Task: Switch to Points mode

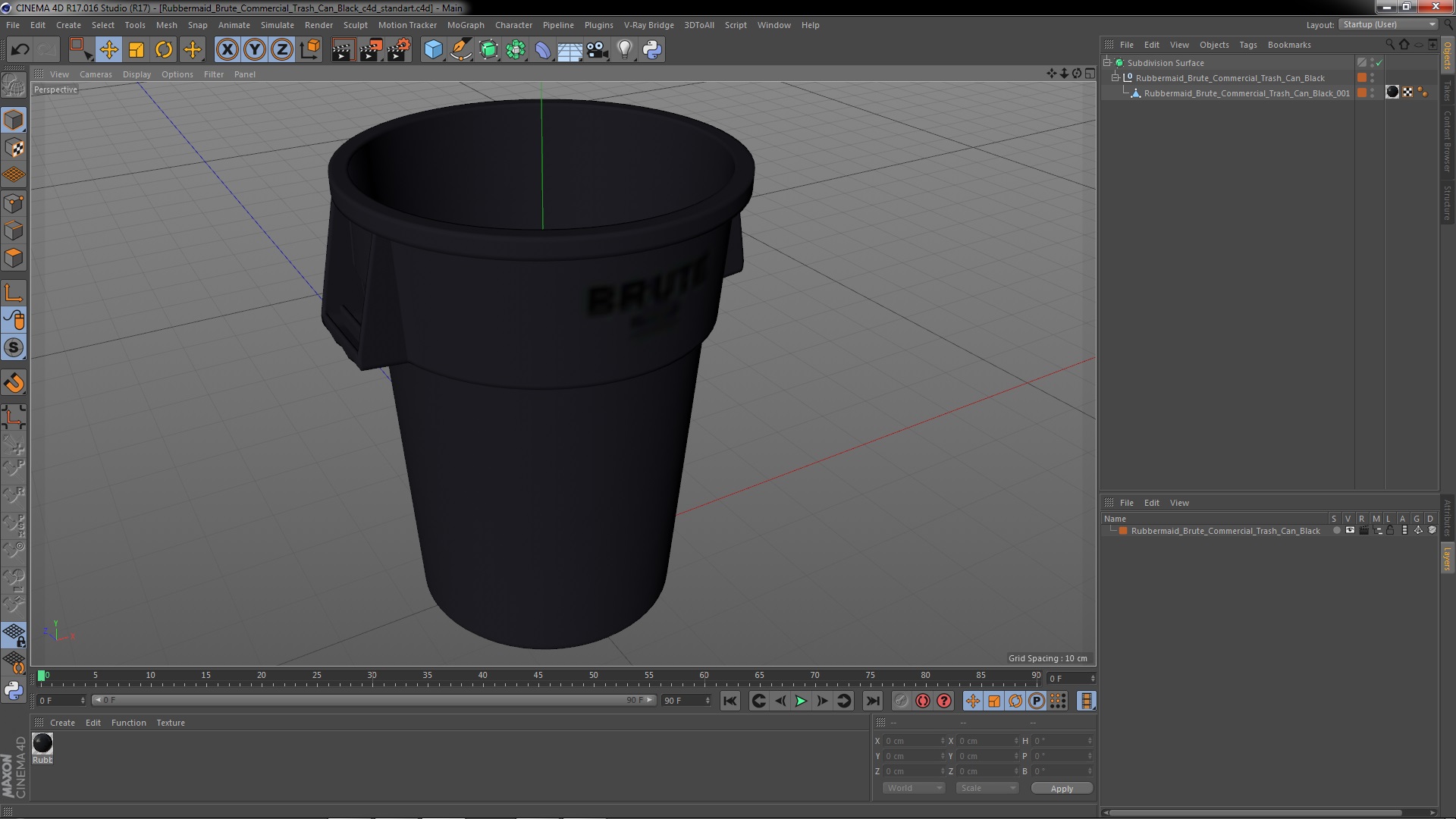Action: 14,203
